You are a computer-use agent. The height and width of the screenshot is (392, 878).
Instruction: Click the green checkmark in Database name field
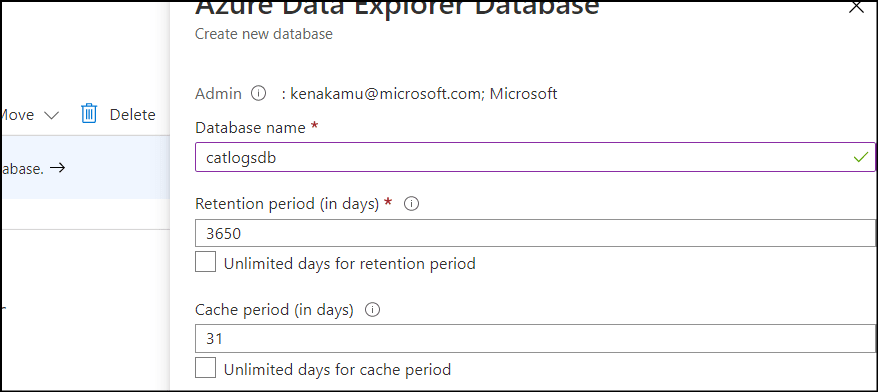pos(861,157)
